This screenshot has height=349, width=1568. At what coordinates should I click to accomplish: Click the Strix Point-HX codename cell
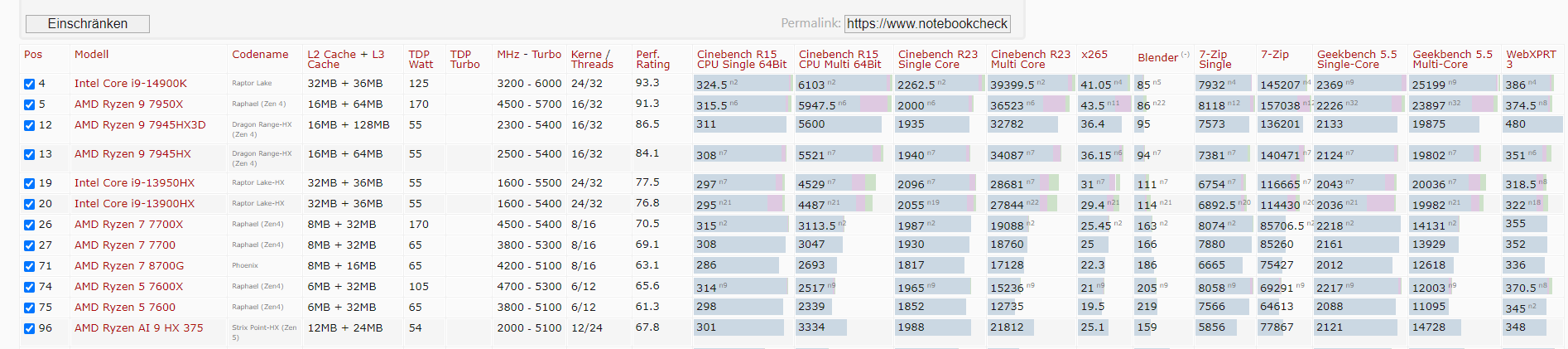point(264,332)
